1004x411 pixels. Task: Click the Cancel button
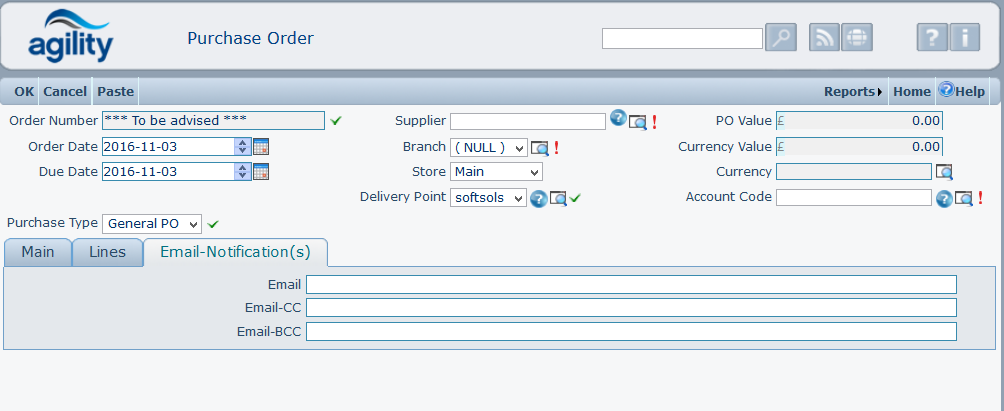pos(65,92)
